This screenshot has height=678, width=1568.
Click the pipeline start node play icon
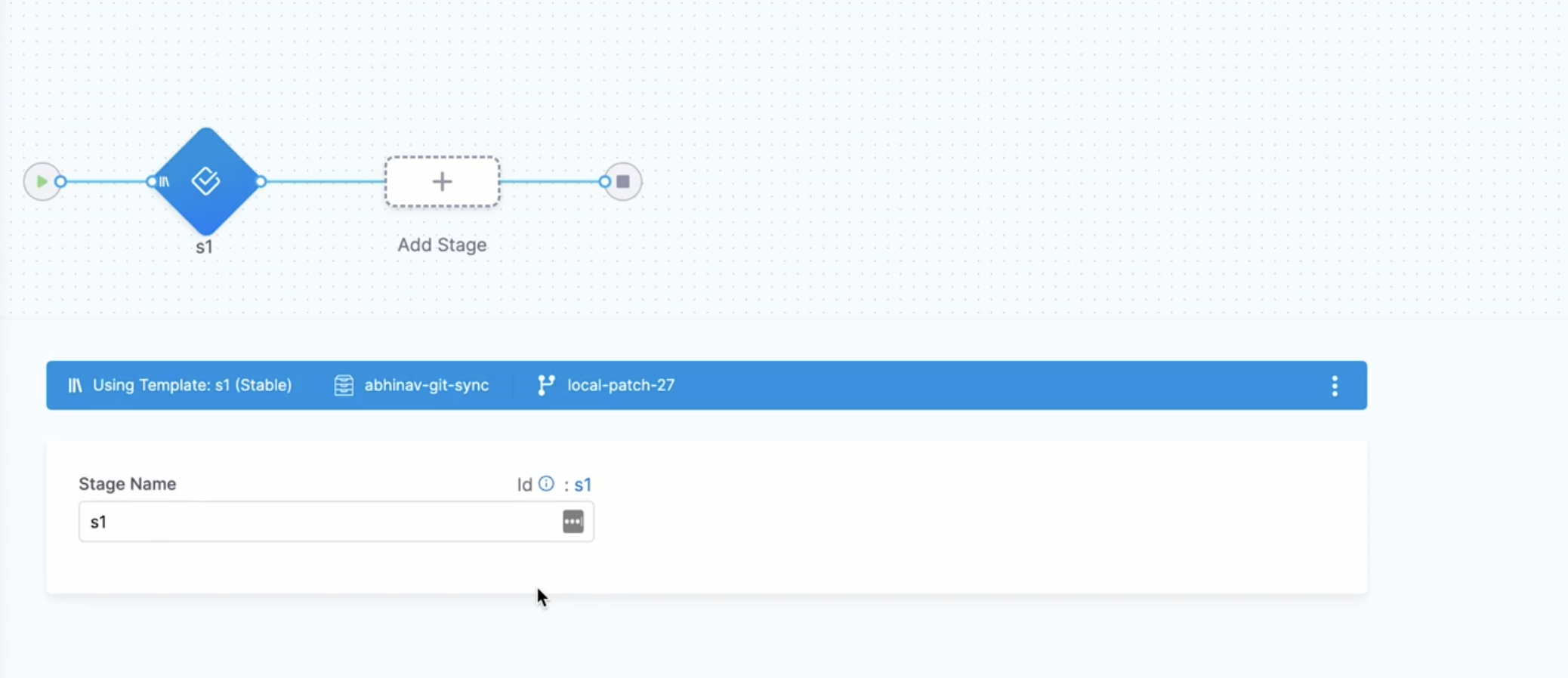[x=42, y=182]
